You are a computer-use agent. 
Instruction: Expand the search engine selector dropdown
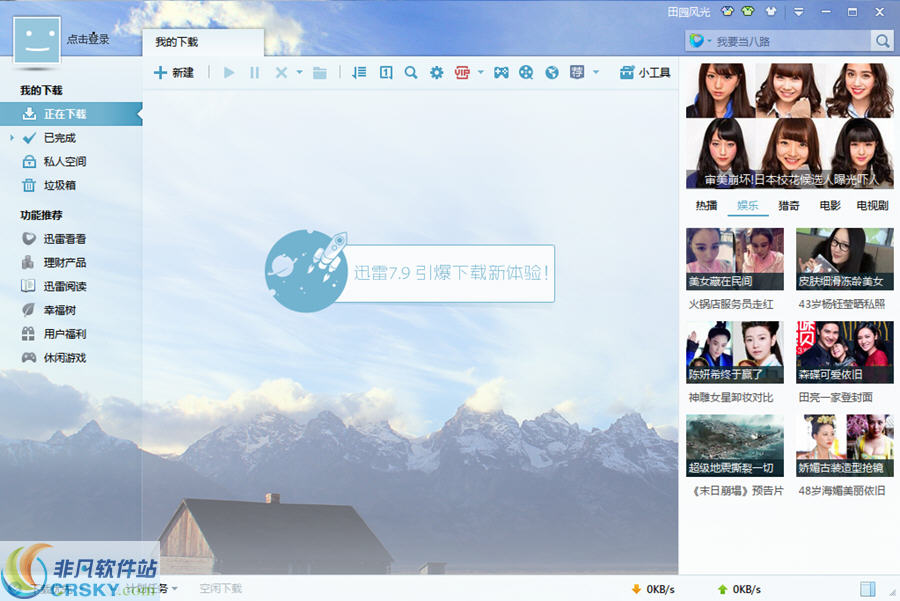[709, 41]
